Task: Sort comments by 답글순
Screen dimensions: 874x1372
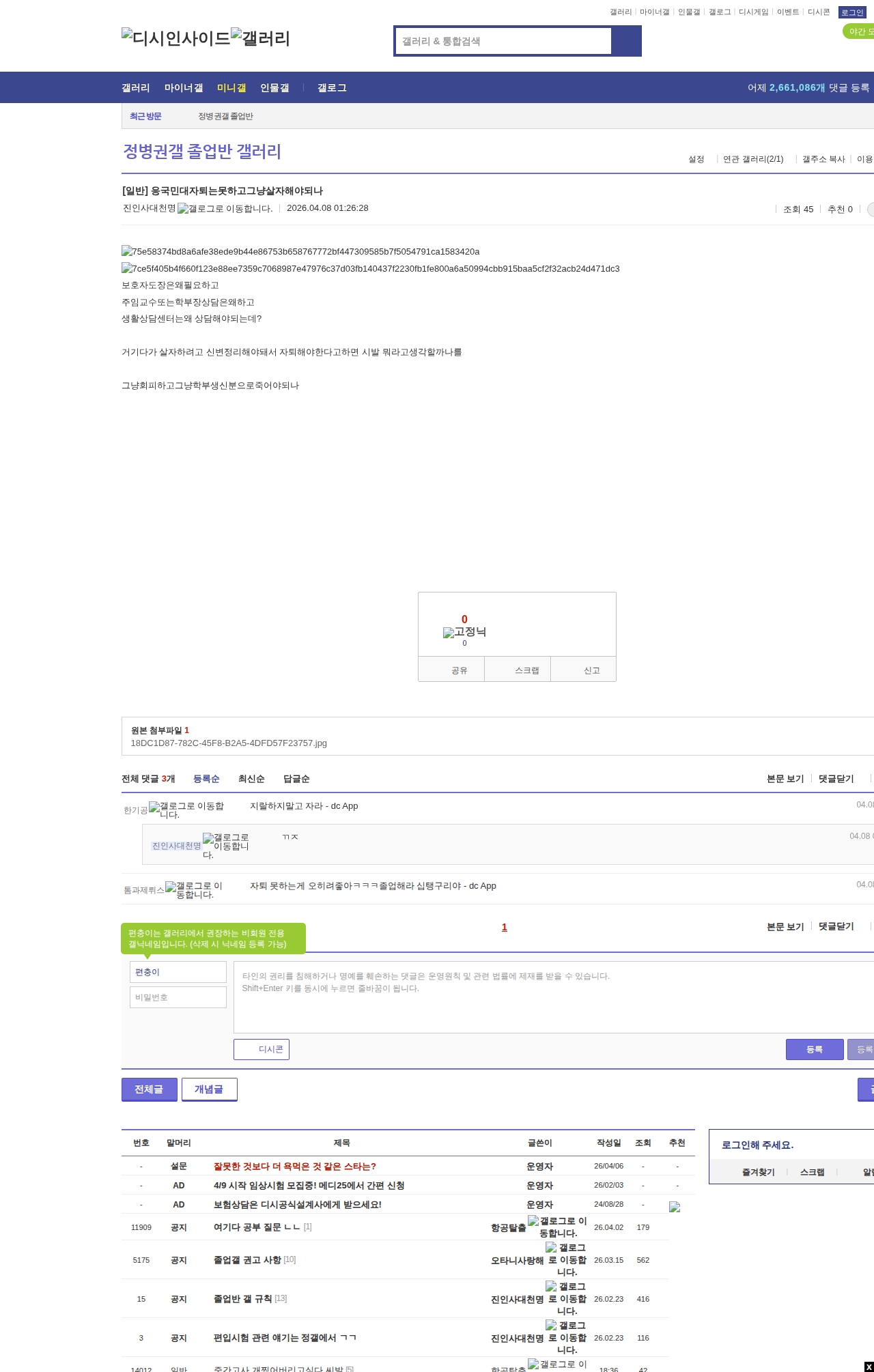Action: (x=296, y=779)
